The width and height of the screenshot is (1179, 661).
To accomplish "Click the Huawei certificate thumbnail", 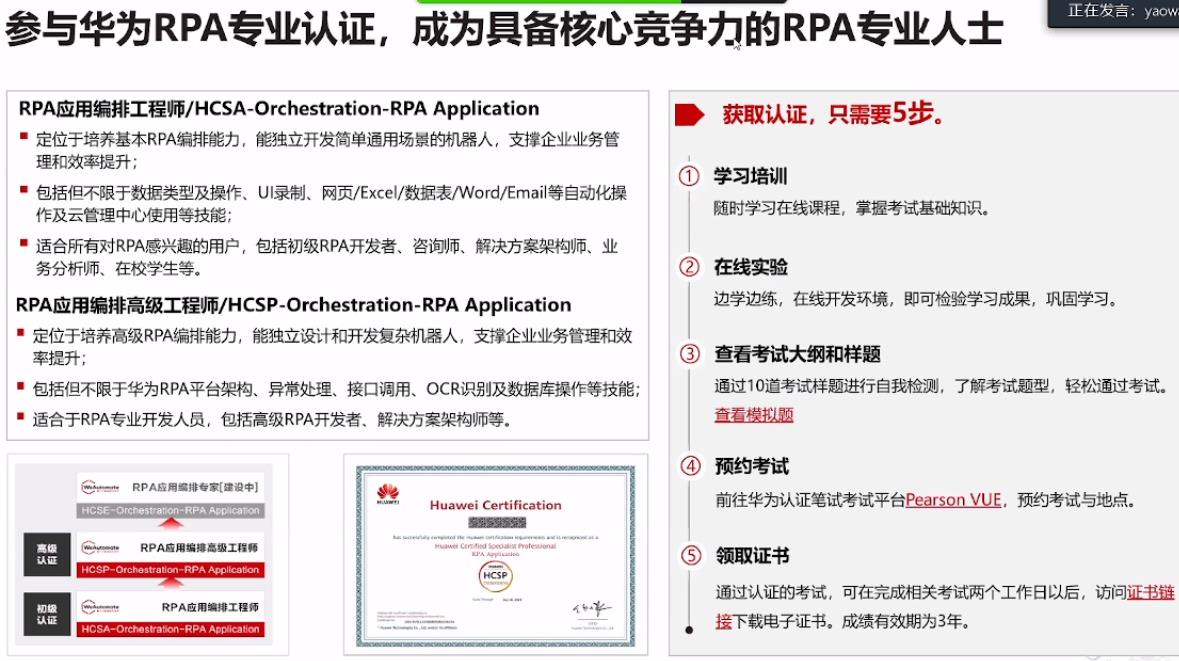I will coord(496,555).
